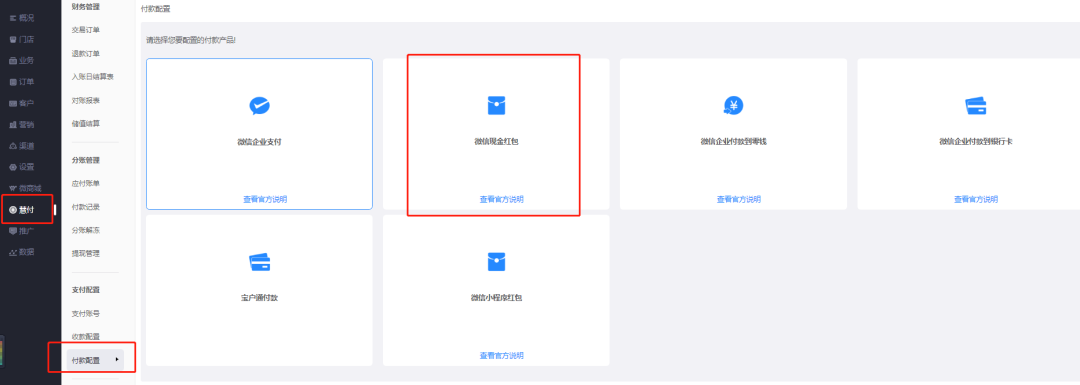1080x385 pixels.
Task: Click the 微信企业付款到银行卡 card icon
Action: click(975, 105)
